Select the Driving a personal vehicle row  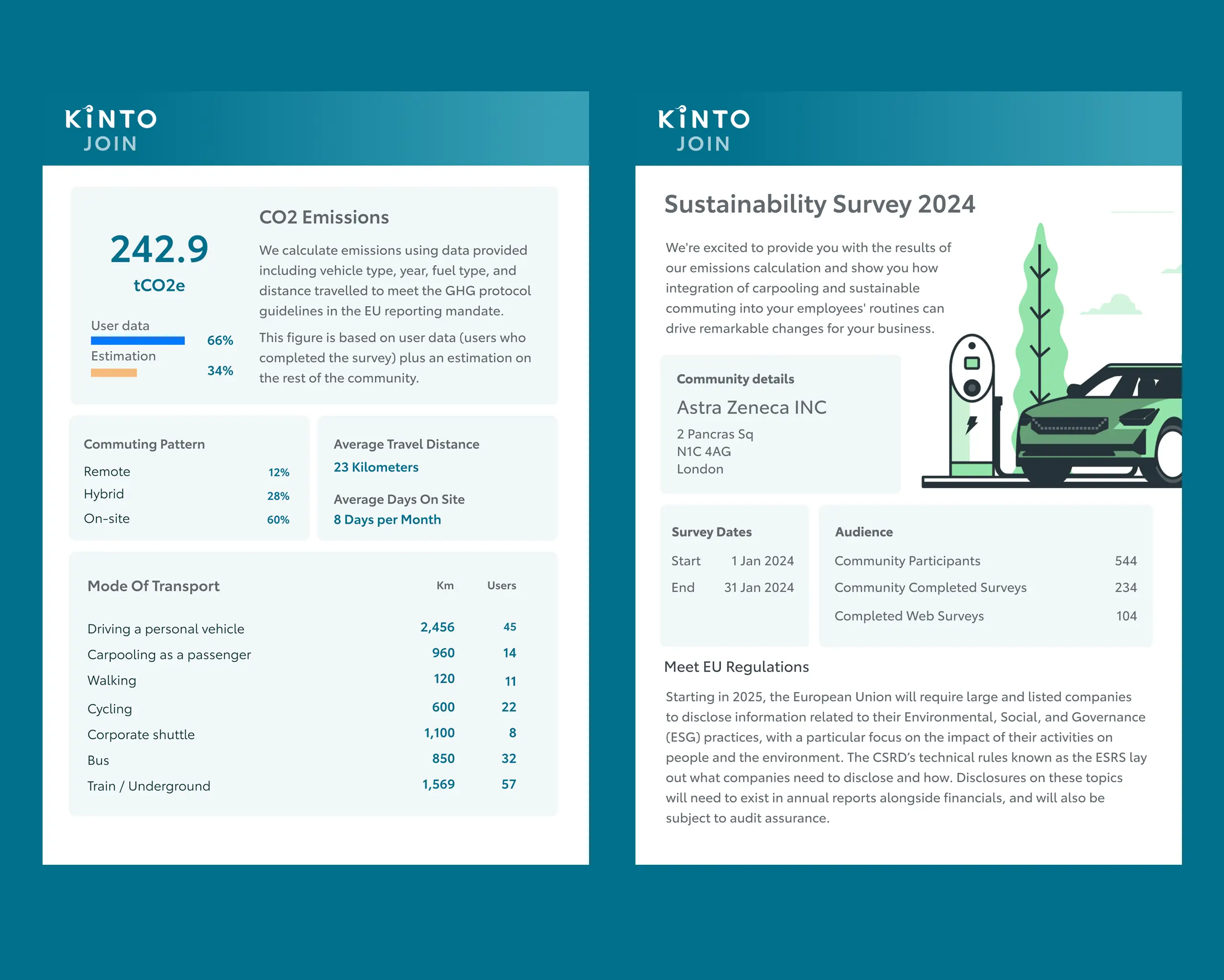point(166,629)
